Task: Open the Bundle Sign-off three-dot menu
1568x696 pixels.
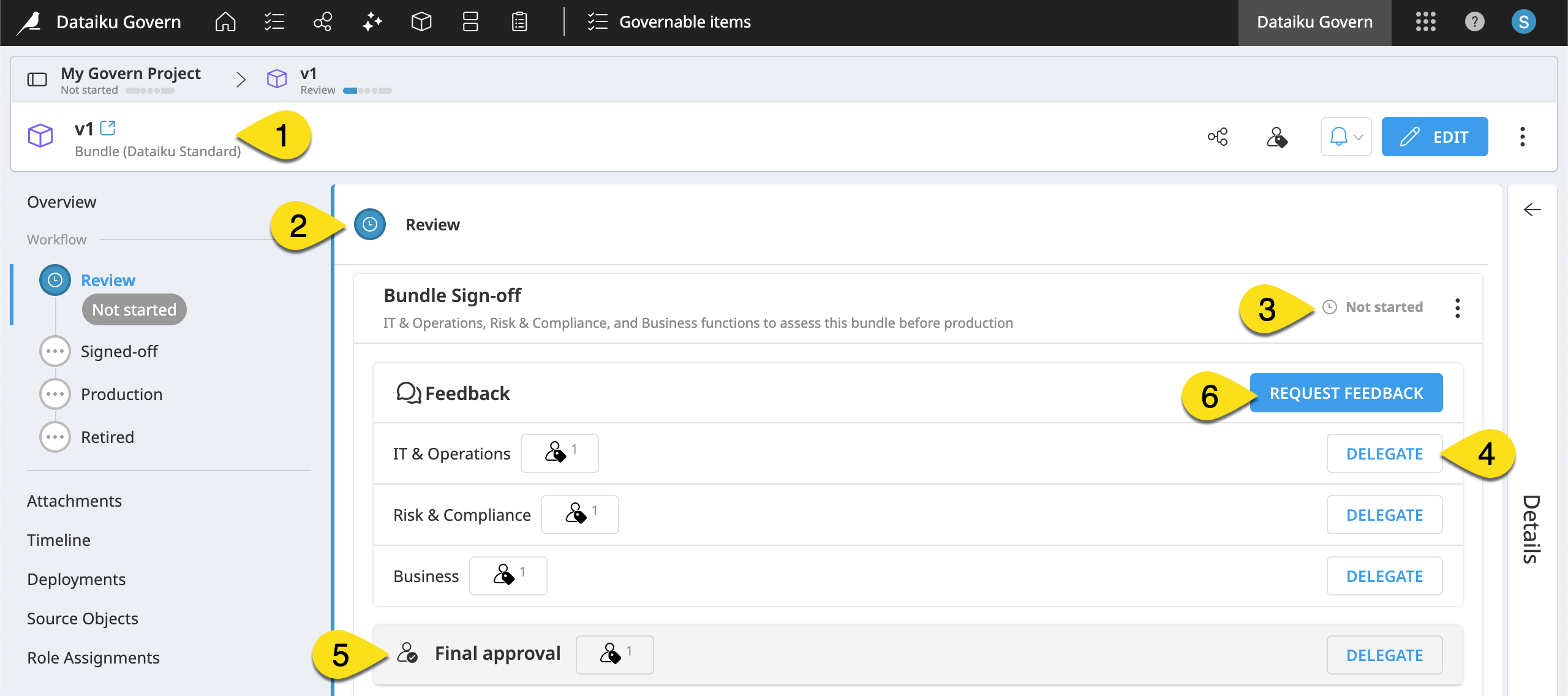Action: coord(1458,308)
